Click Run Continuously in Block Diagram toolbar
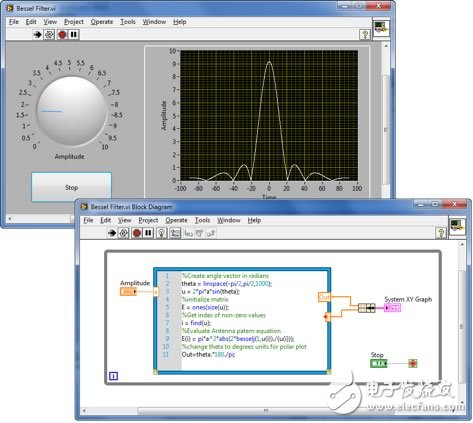473x423 pixels. [x=123, y=233]
